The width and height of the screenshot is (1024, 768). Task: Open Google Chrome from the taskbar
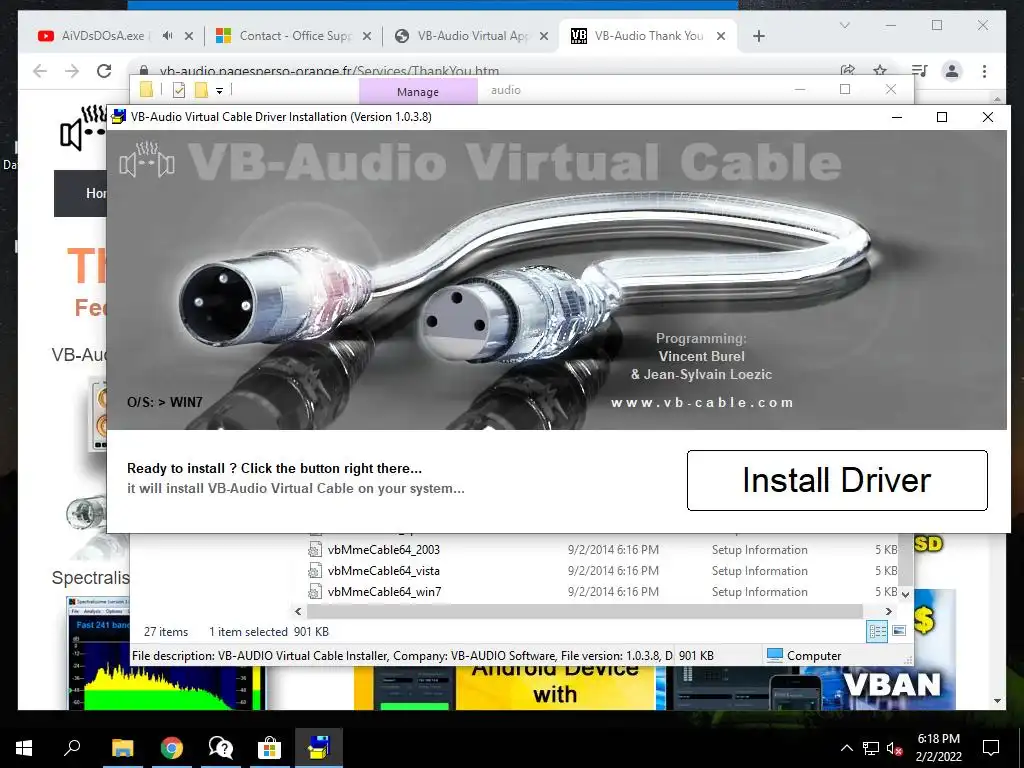[172, 748]
